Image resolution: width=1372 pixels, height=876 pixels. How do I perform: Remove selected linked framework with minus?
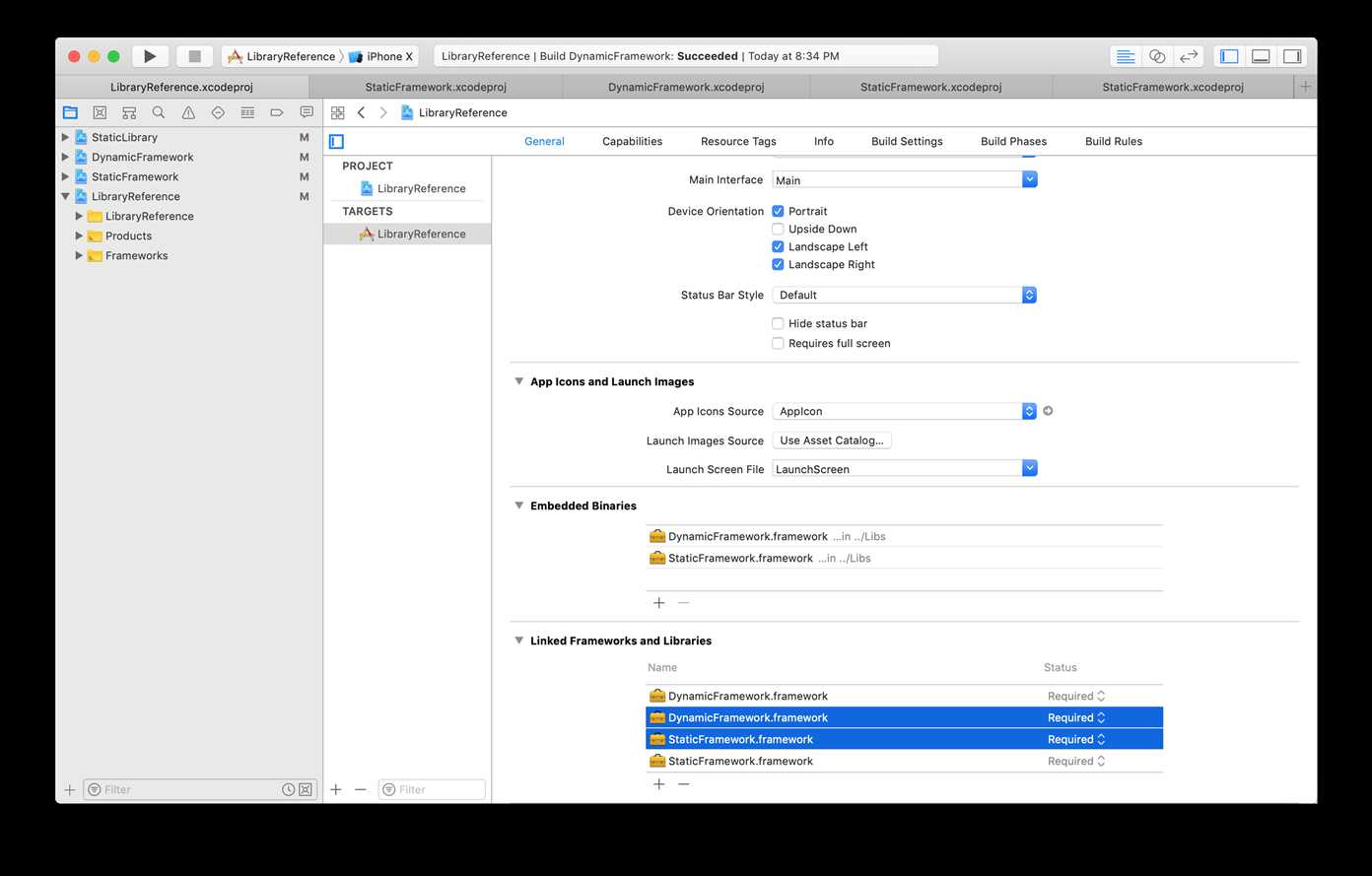click(683, 783)
